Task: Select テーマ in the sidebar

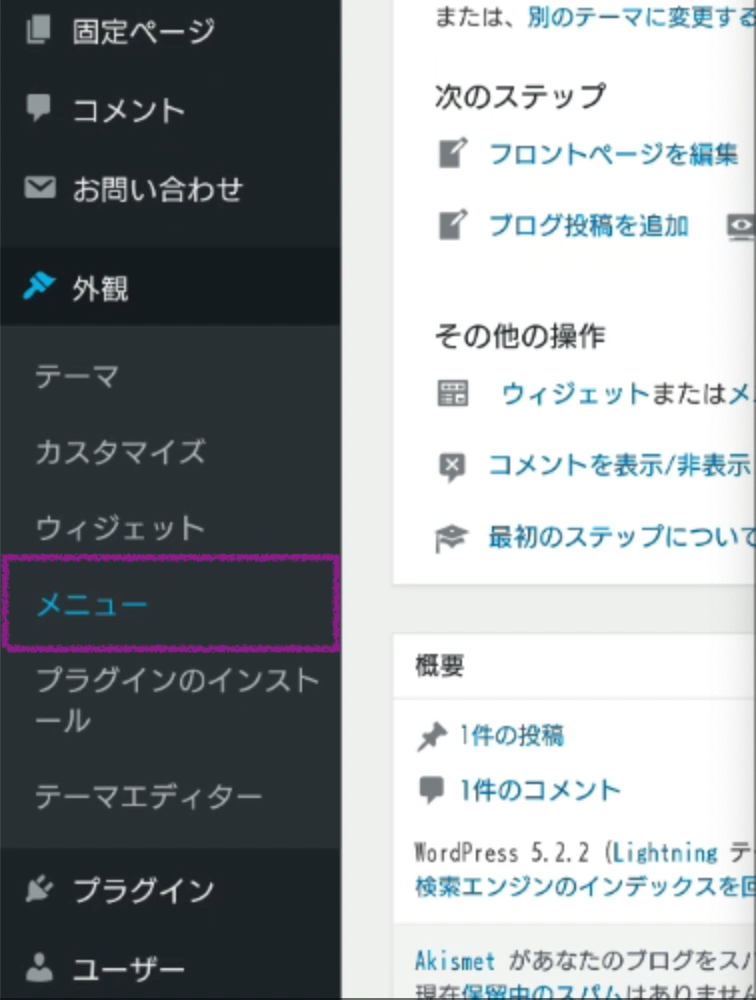Action: 78,376
